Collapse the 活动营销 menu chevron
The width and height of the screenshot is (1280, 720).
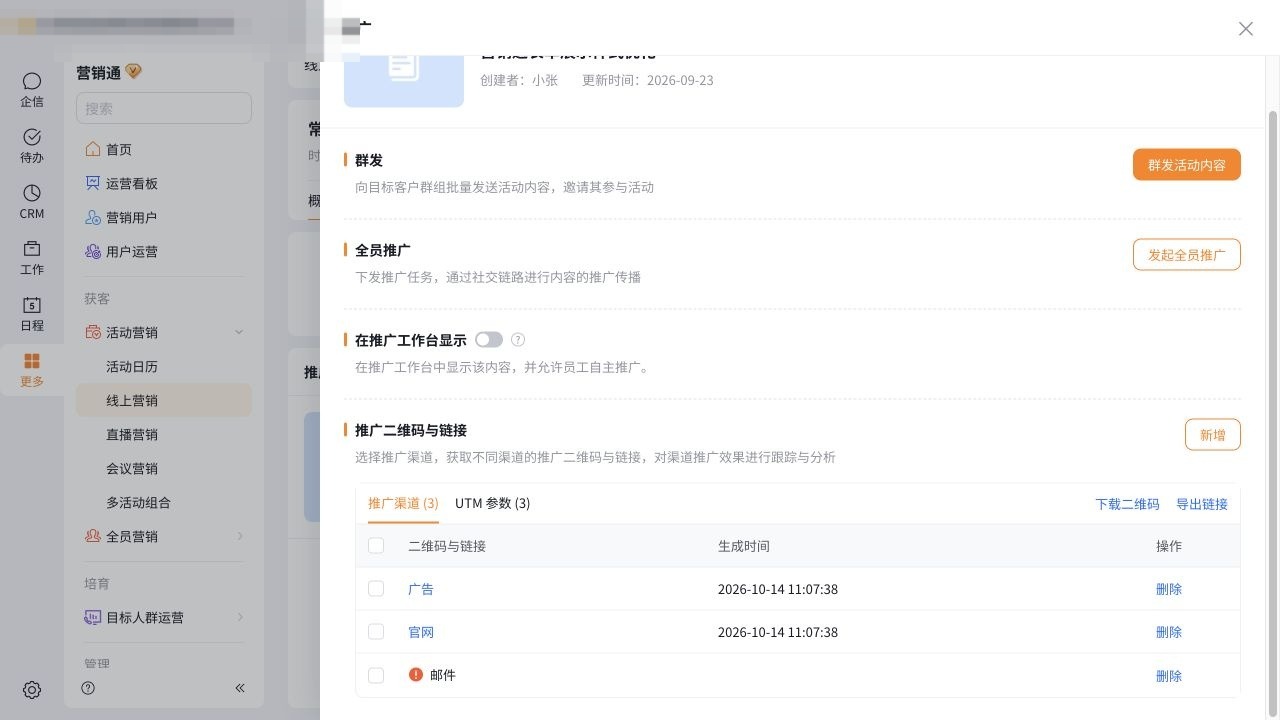pyautogui.click(x=239, y=332)
